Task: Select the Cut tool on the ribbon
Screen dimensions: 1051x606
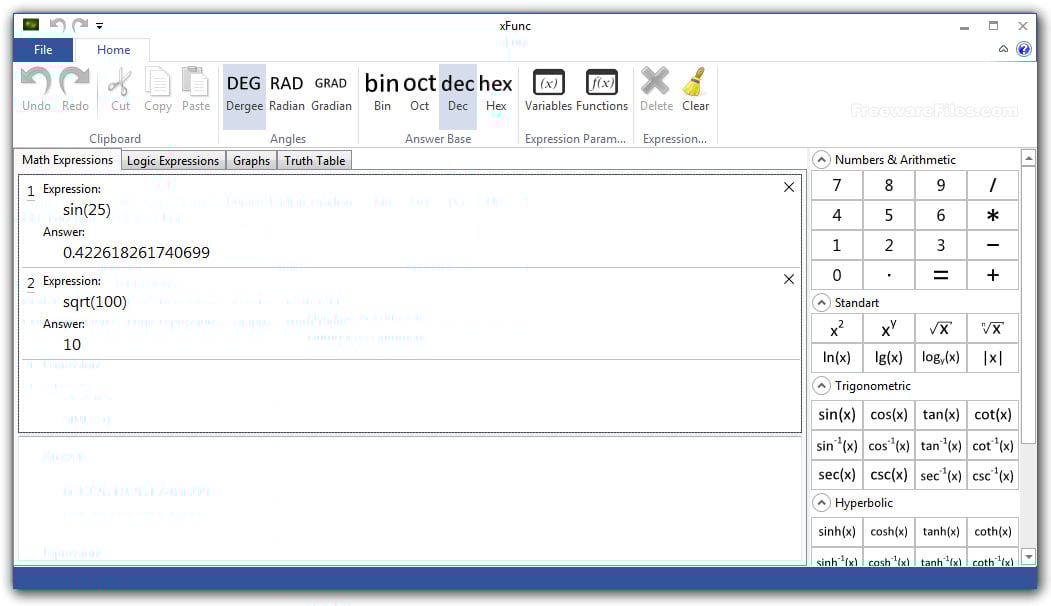Action: [119, 90]
